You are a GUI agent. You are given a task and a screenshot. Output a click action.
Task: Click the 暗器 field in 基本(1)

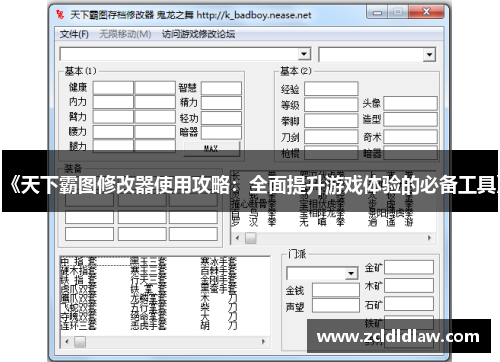(x=221, y=133)
